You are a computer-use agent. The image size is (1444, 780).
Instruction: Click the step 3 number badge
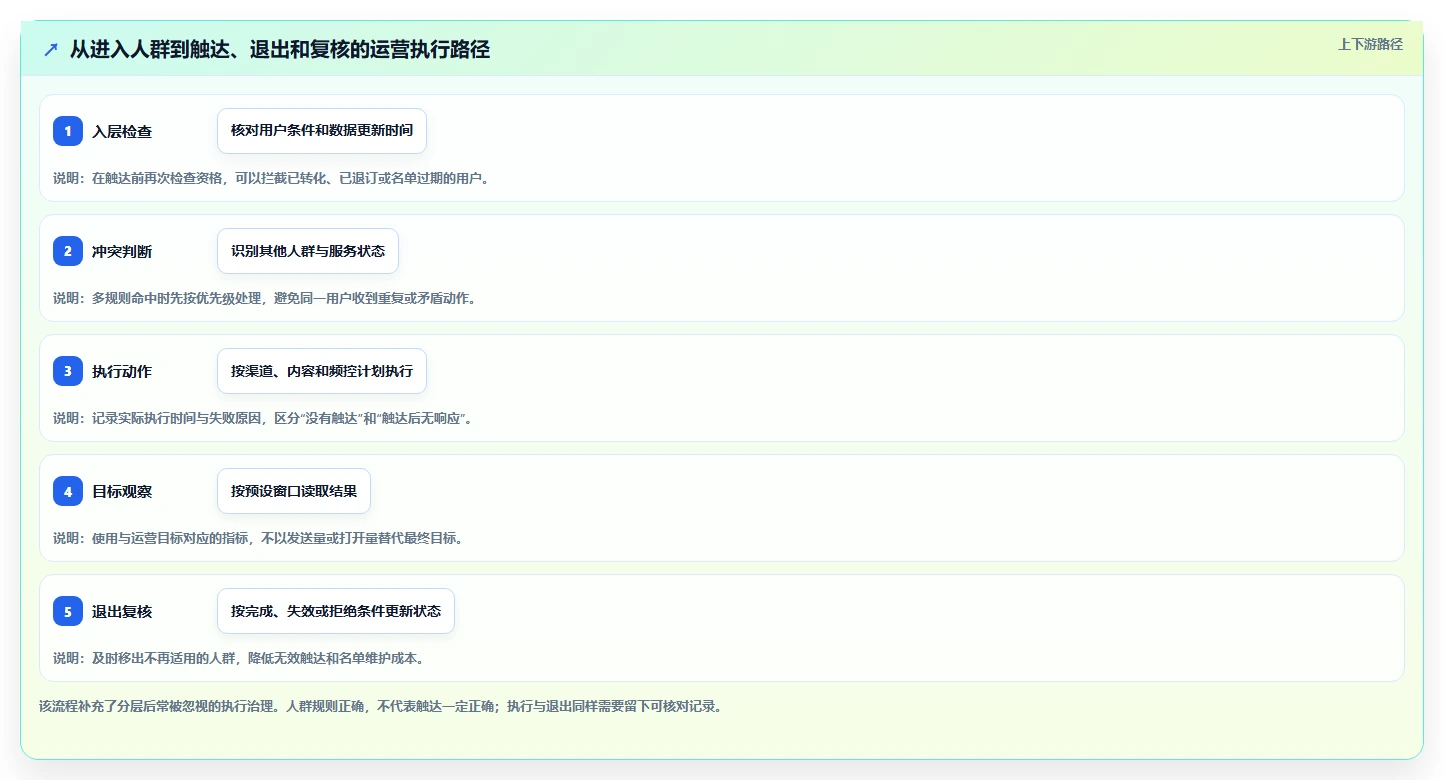68,371
